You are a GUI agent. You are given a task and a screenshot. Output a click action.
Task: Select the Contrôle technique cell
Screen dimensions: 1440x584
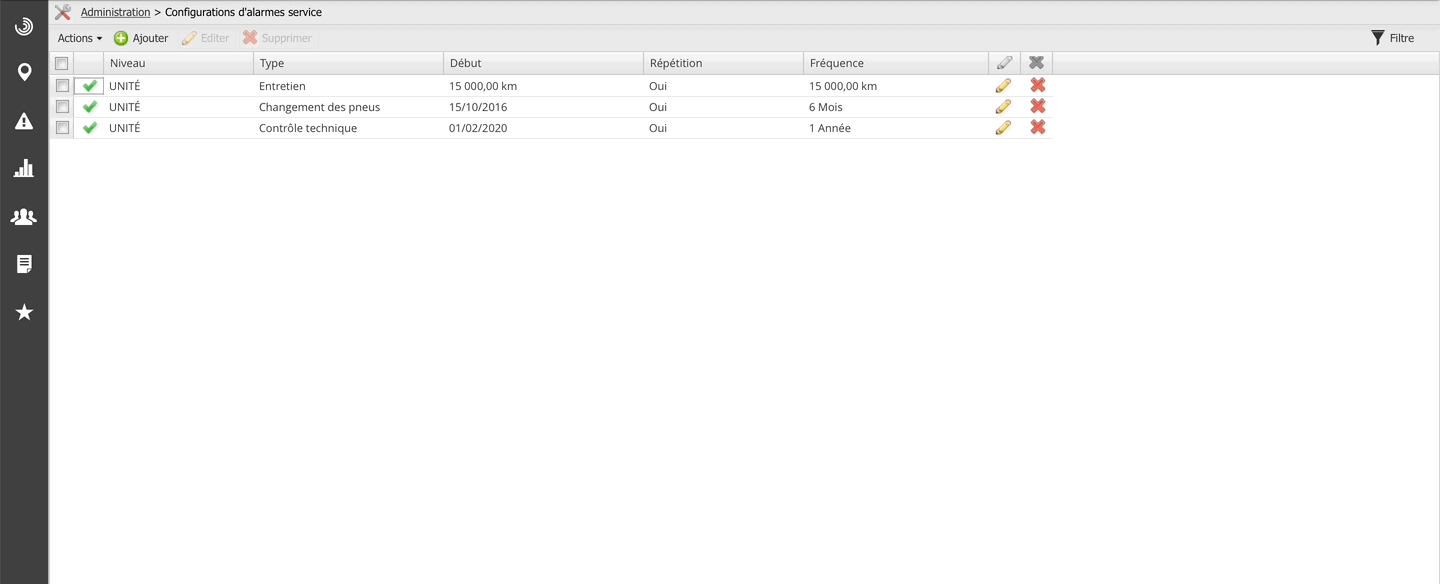pos(348,128)
